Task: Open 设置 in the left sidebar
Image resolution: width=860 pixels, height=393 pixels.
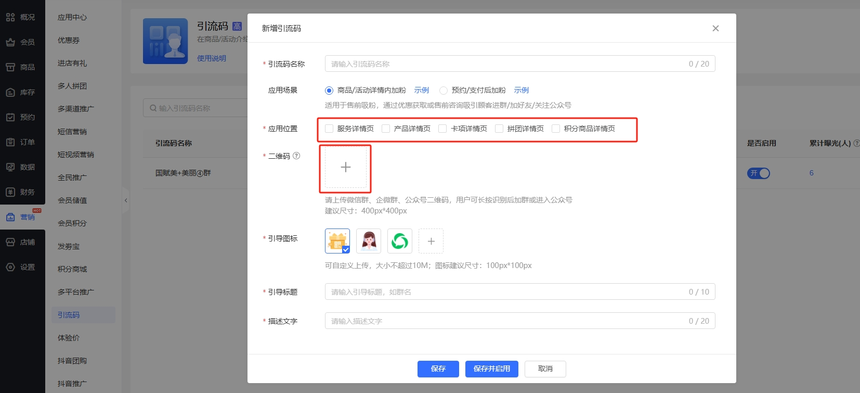Action: pos(21,267)
